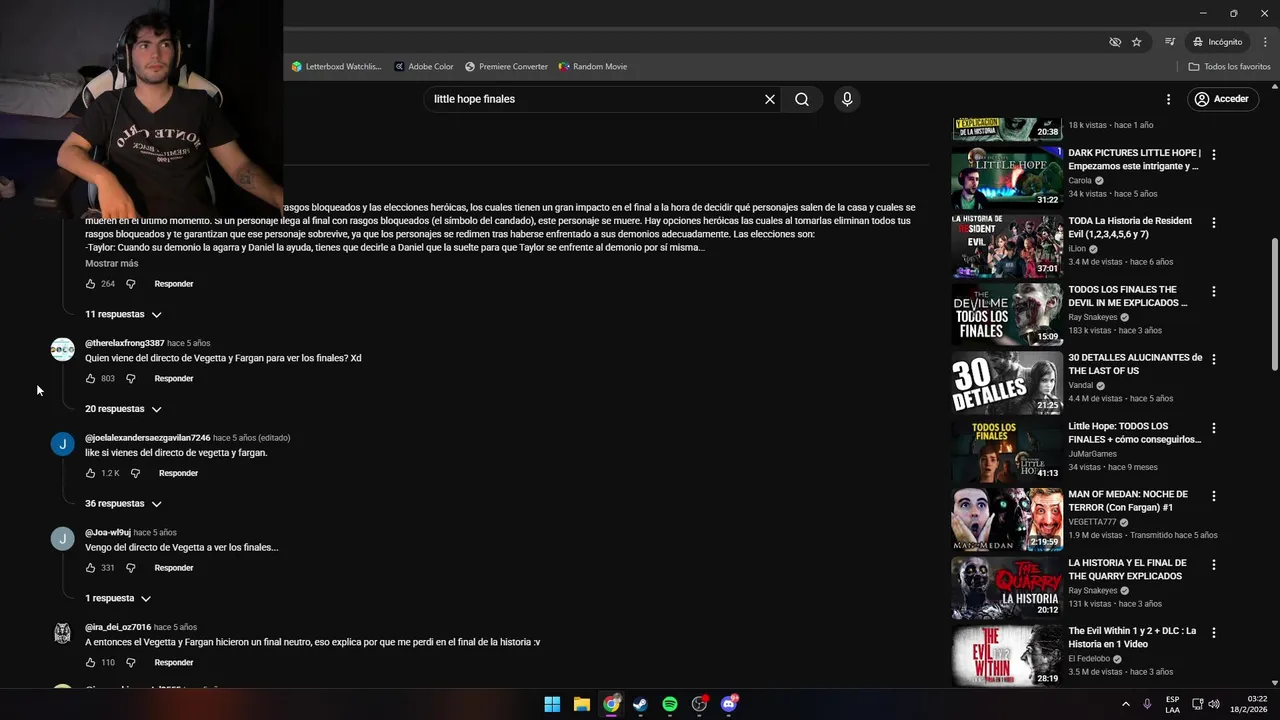Expand 1 respuesta reply
The height and width of the screenshot is (720, 1280).
tap(118, 598)
